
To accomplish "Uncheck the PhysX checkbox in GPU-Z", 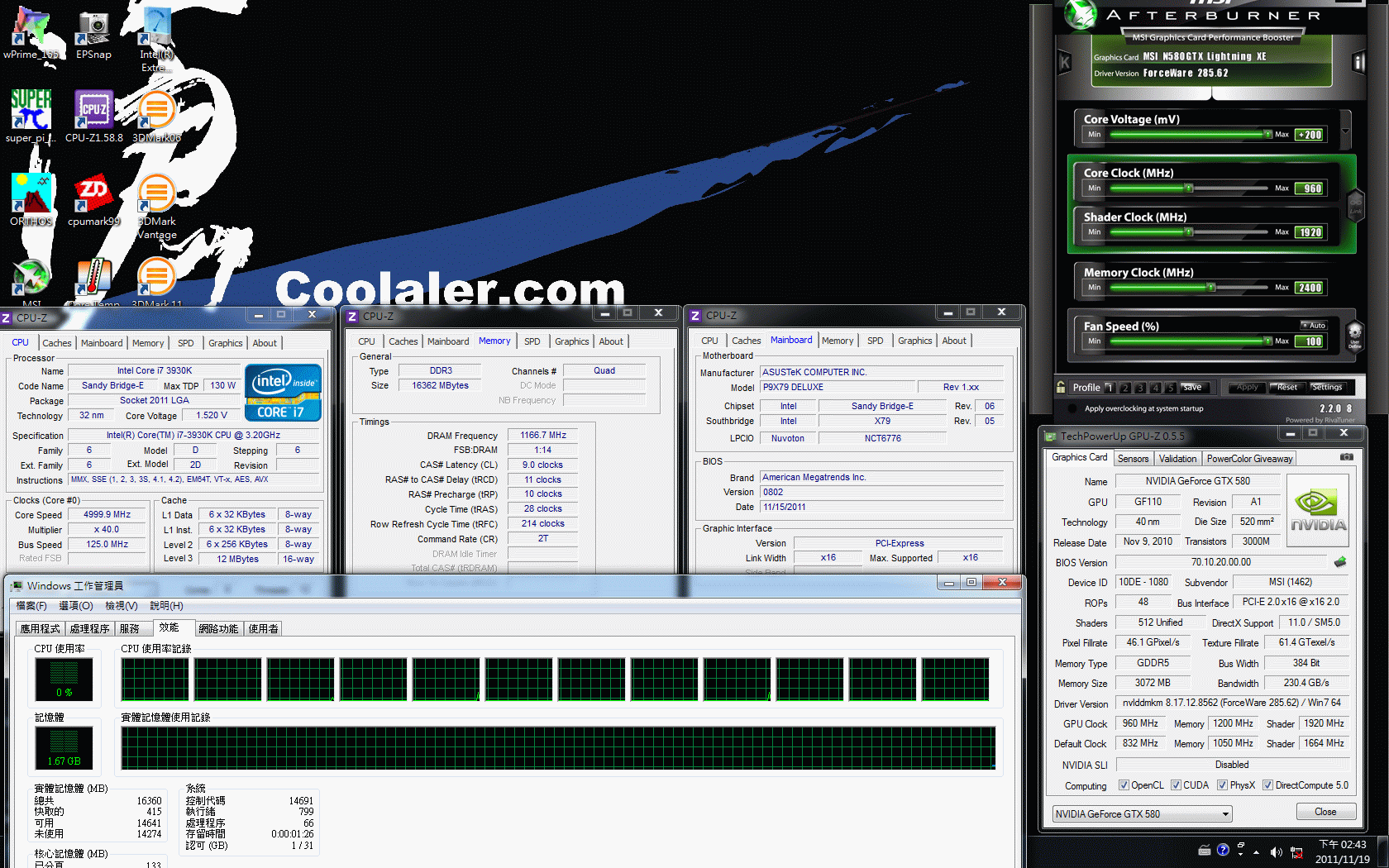I will coord(1222,785).
